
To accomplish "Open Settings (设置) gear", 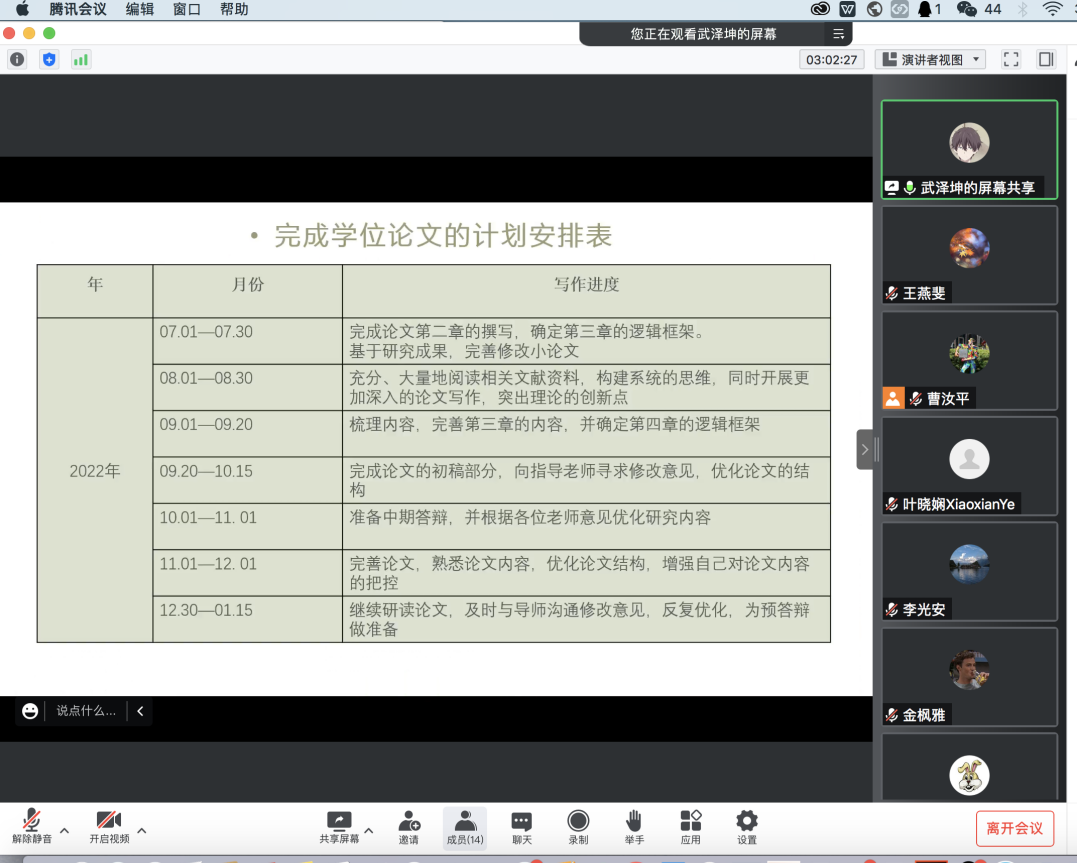I will coord(746,827).
